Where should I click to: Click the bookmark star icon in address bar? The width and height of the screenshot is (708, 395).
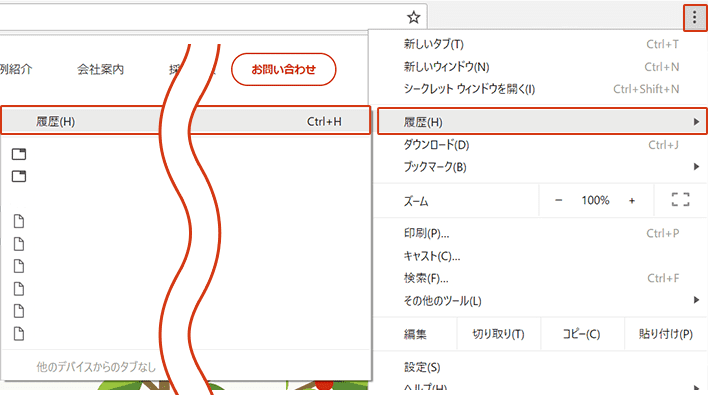(413, 18)
